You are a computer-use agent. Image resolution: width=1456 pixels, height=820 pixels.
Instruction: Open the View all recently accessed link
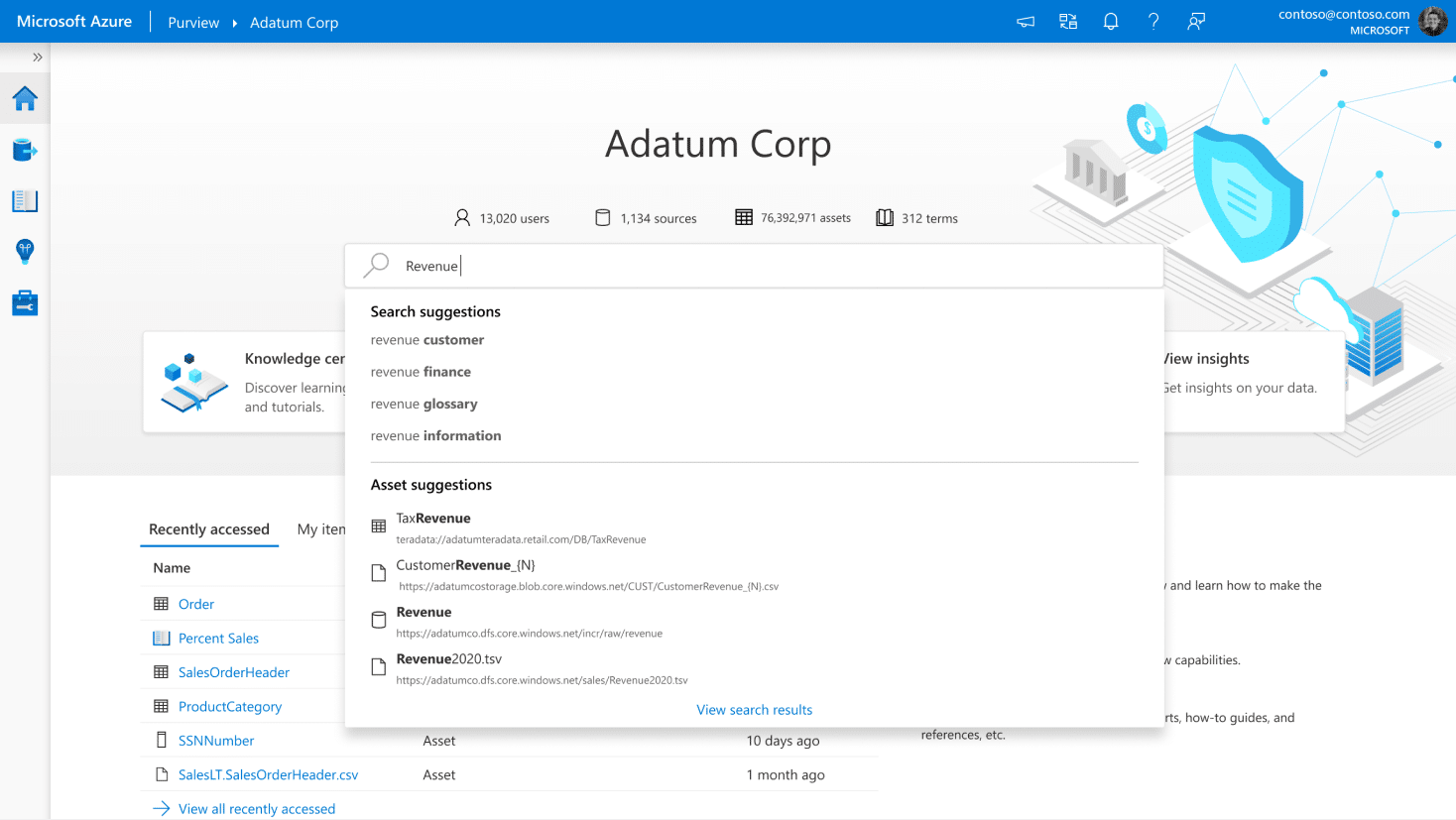coord(257,809)
